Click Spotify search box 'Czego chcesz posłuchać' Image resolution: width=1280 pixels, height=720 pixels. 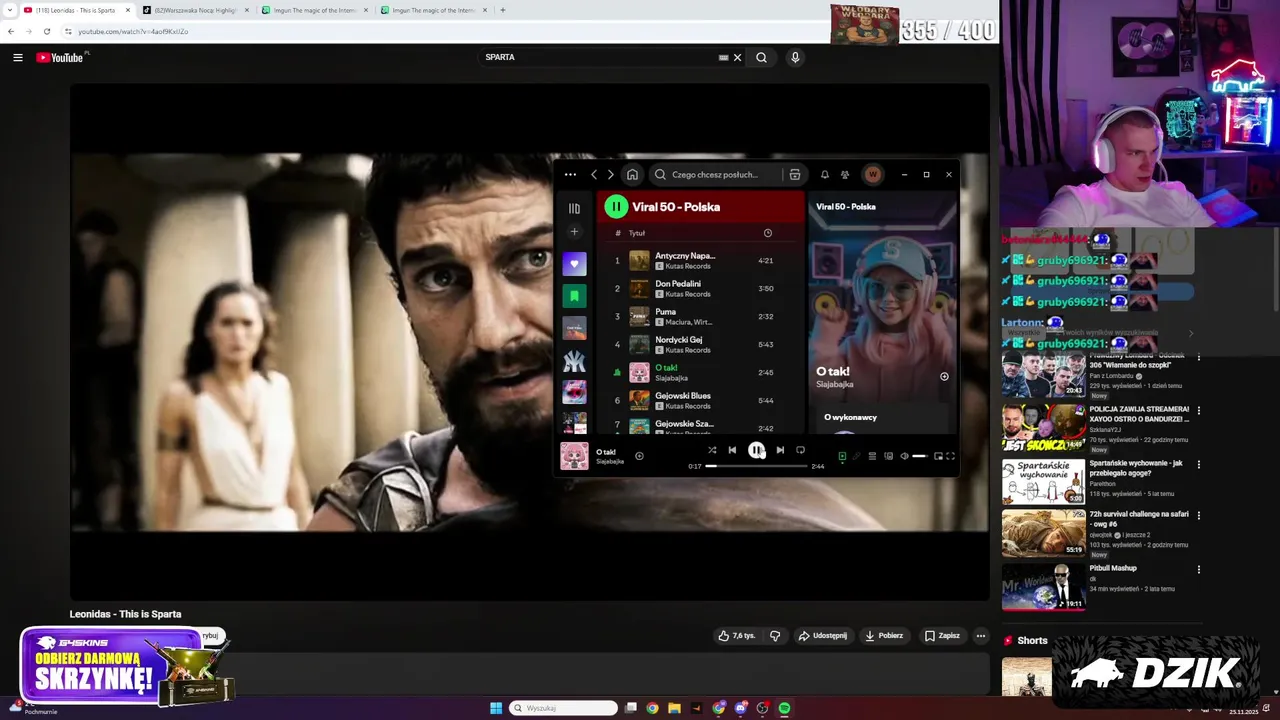(715, 174)
